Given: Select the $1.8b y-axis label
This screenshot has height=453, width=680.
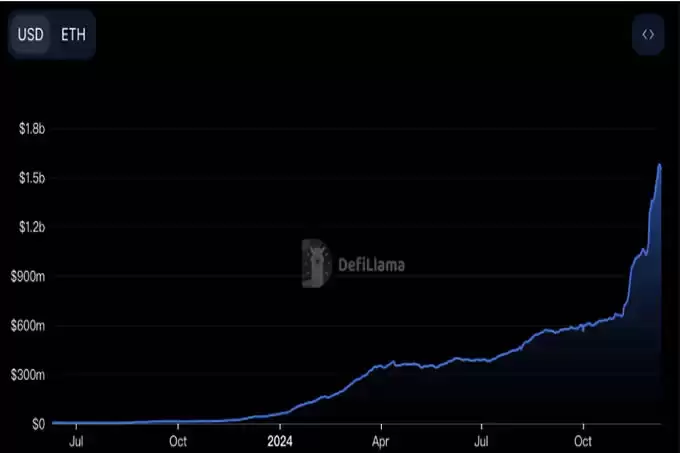Looking at the screenshot, I should tap(32, 128).
